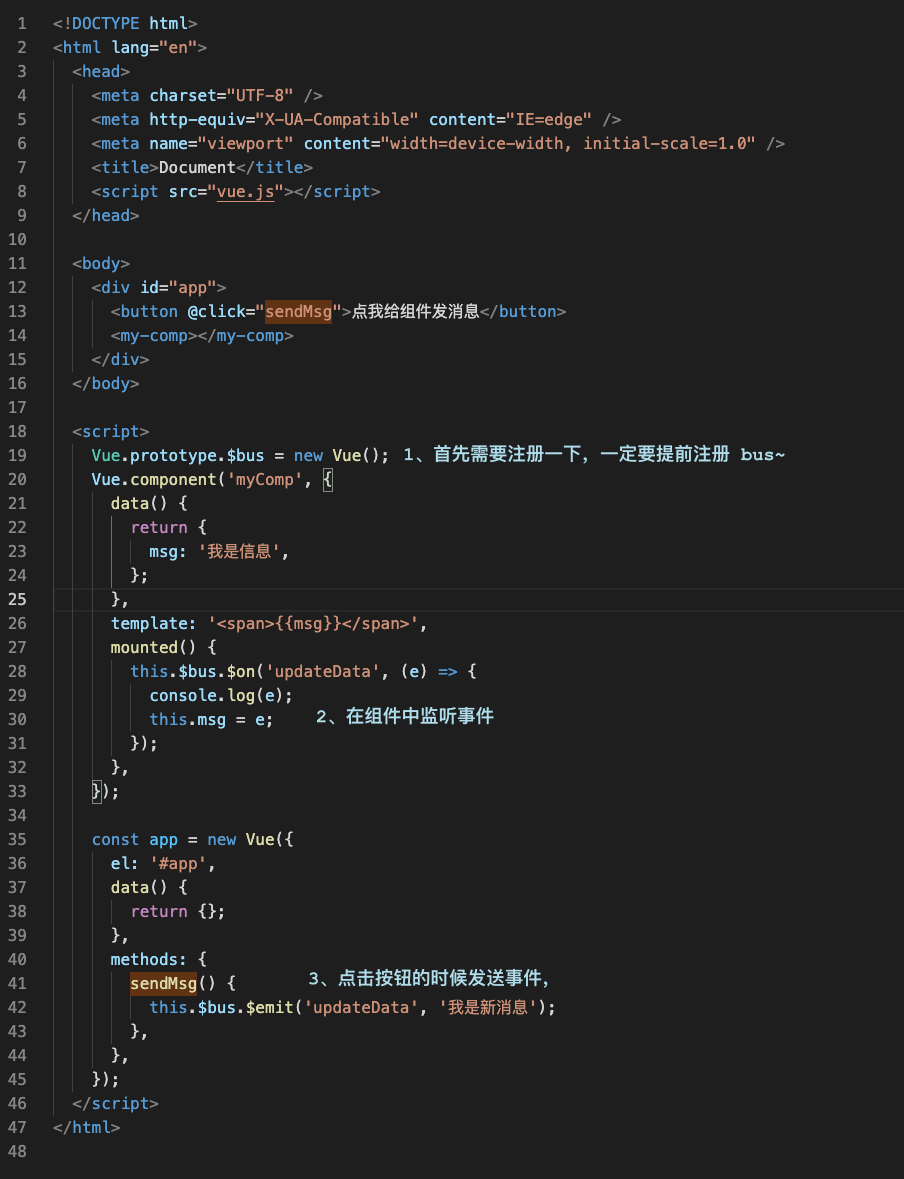Click the const keyword on line 35
Image resolution: width=904 pixels, height=1179 pixels.
[115, 840]
